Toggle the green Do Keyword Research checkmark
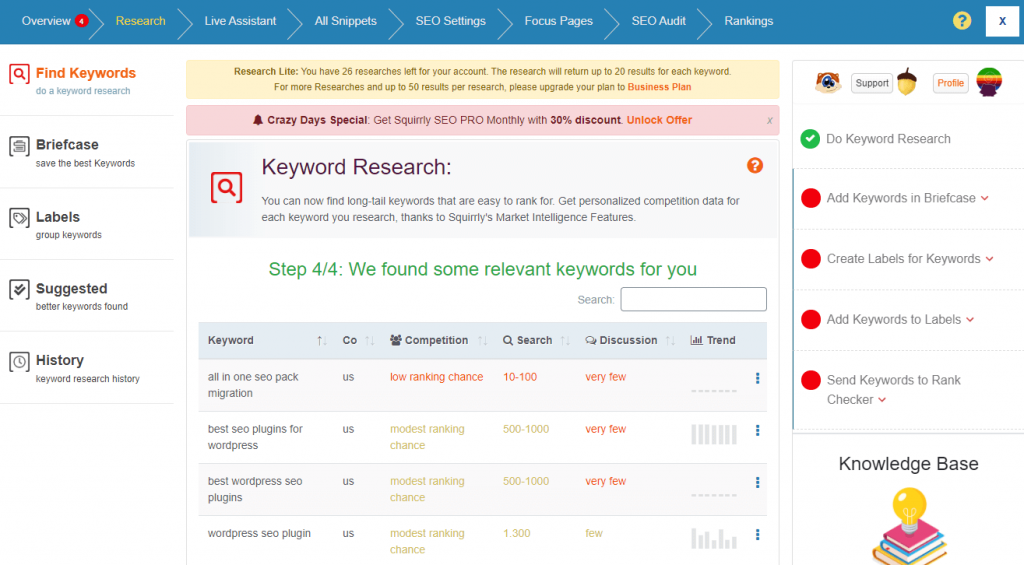1024x565 pixels. (x=810, y=139)
